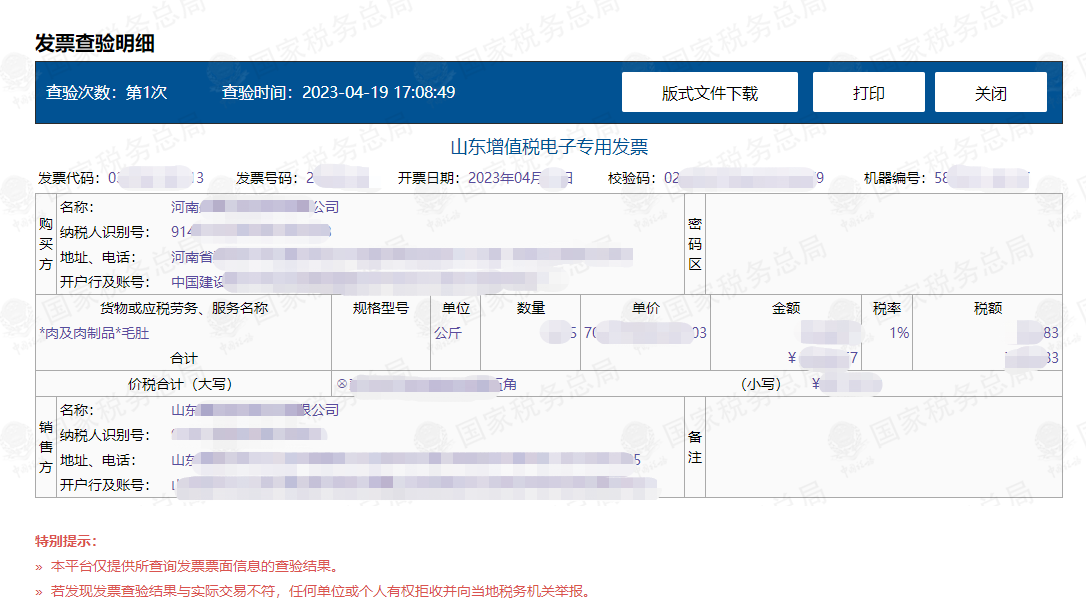Click the 关闭 button

[990, 92]
